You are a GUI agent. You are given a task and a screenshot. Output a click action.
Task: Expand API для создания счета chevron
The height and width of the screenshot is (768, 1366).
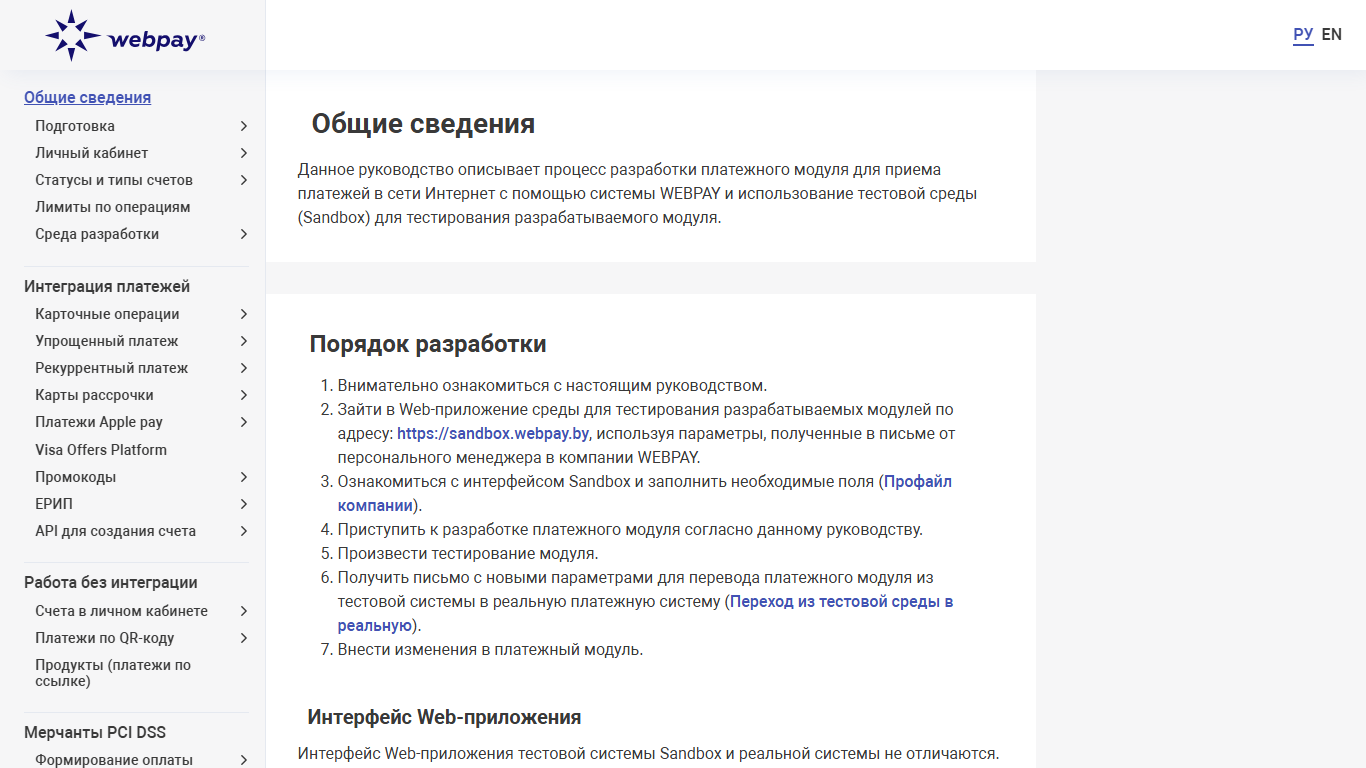tap(243, 531)
